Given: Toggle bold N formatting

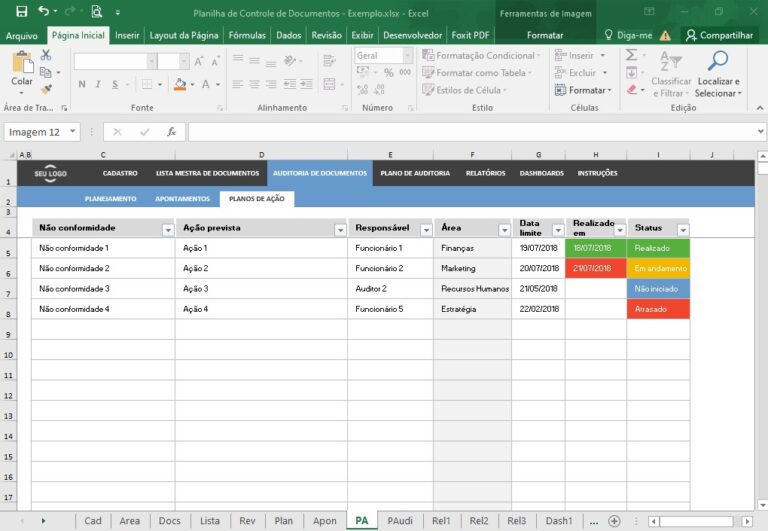Looking at the screenshot, I should 82,84.
